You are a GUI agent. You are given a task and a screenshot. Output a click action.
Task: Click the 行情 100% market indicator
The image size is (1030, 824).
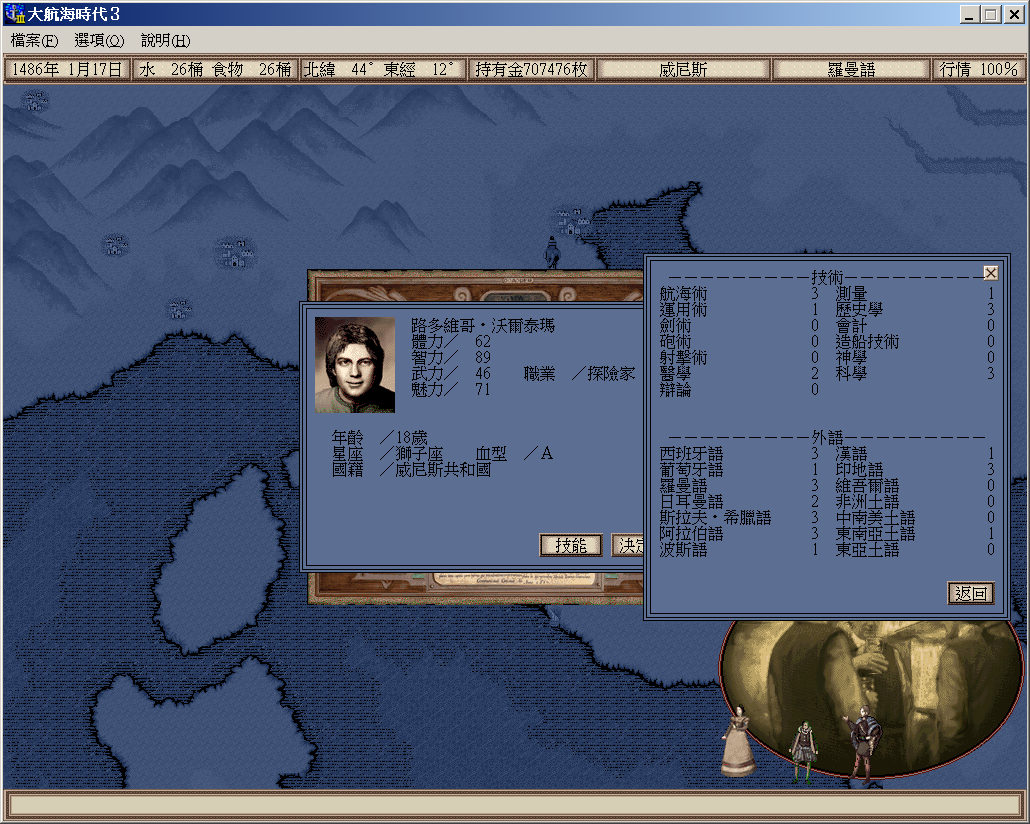tap(978, 70)
